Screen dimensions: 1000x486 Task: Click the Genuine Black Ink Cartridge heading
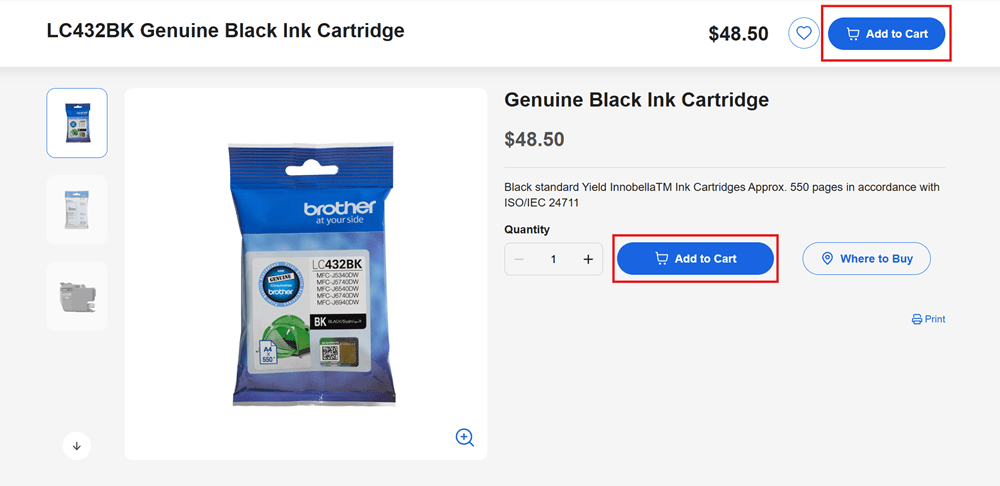coord(636,100)
